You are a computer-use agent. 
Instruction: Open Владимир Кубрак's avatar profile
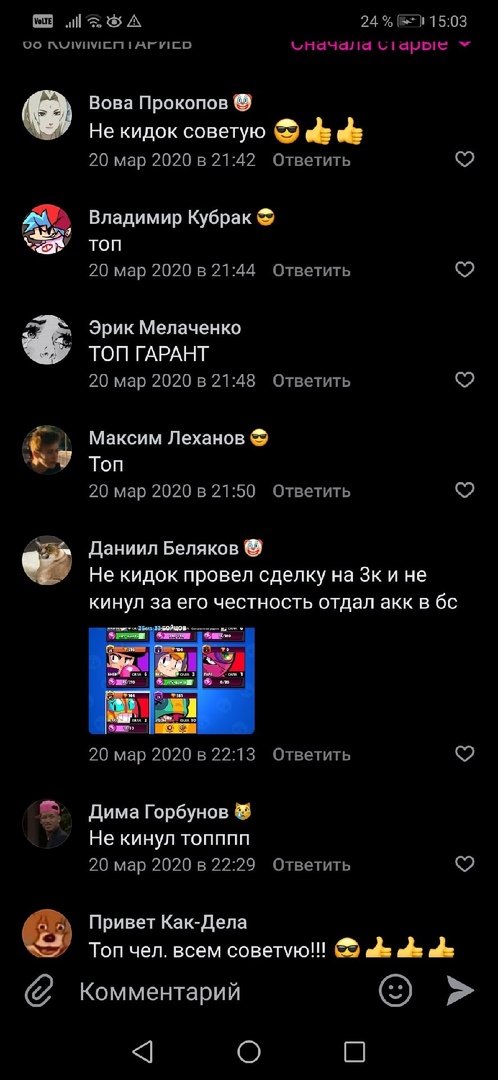47,229
